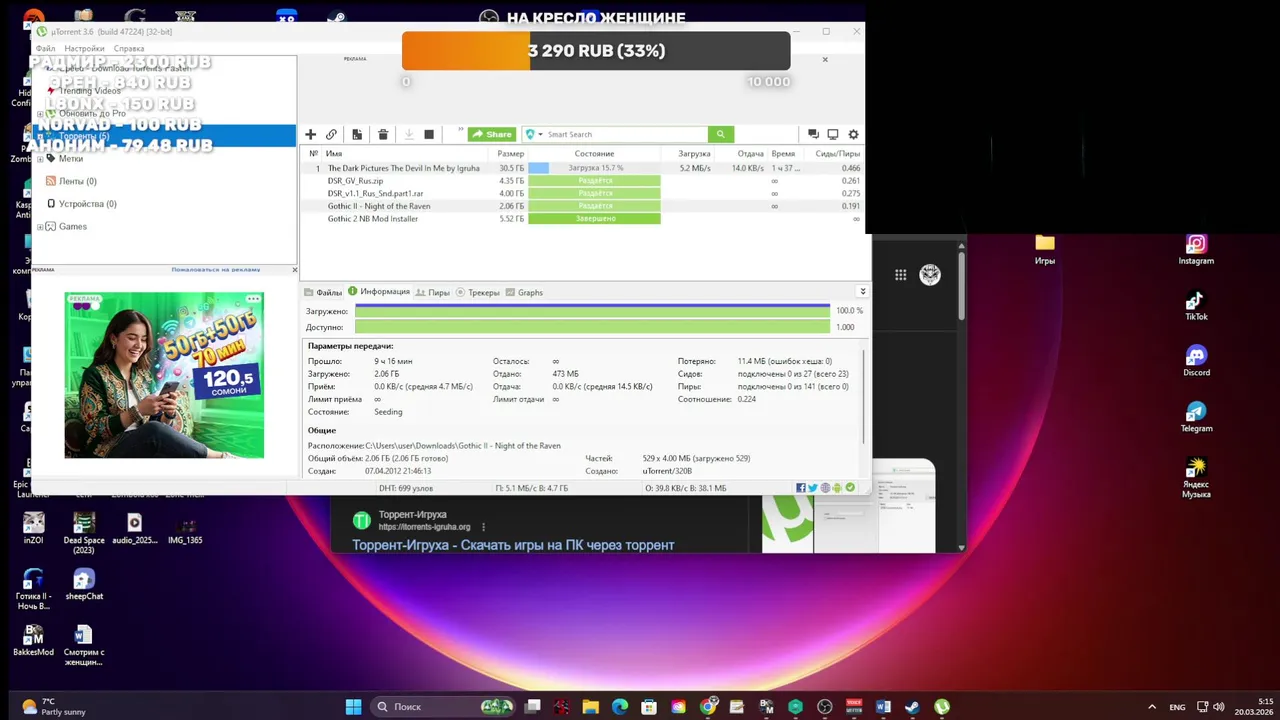Image resolution: width=1280 pixels, height=720 pixels.
Task: Open Discord desktop shortcut
Action: (x=1196, y=361)
